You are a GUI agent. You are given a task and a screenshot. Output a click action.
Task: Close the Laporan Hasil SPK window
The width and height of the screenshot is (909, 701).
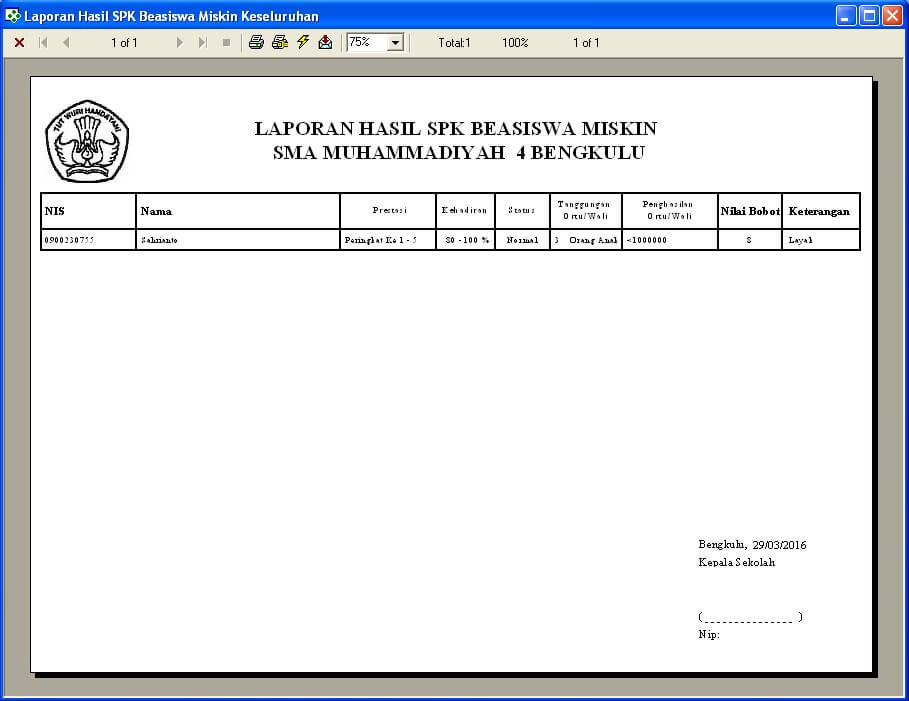point(892,16)
